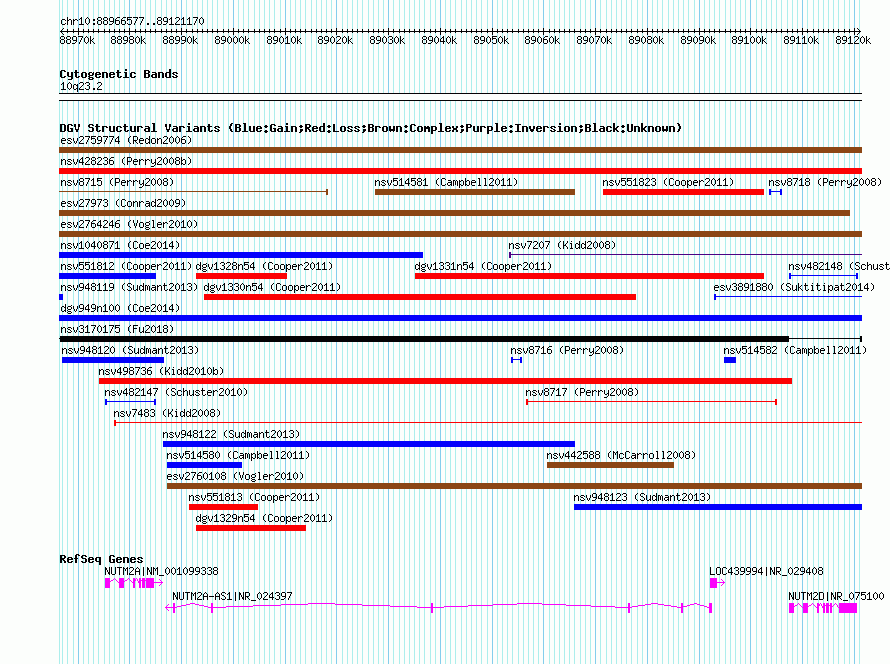The height and width of the screenshot is (664, 890).
Task: Select the nsv482148 blue variant line
Action: (x=823, y=276)
